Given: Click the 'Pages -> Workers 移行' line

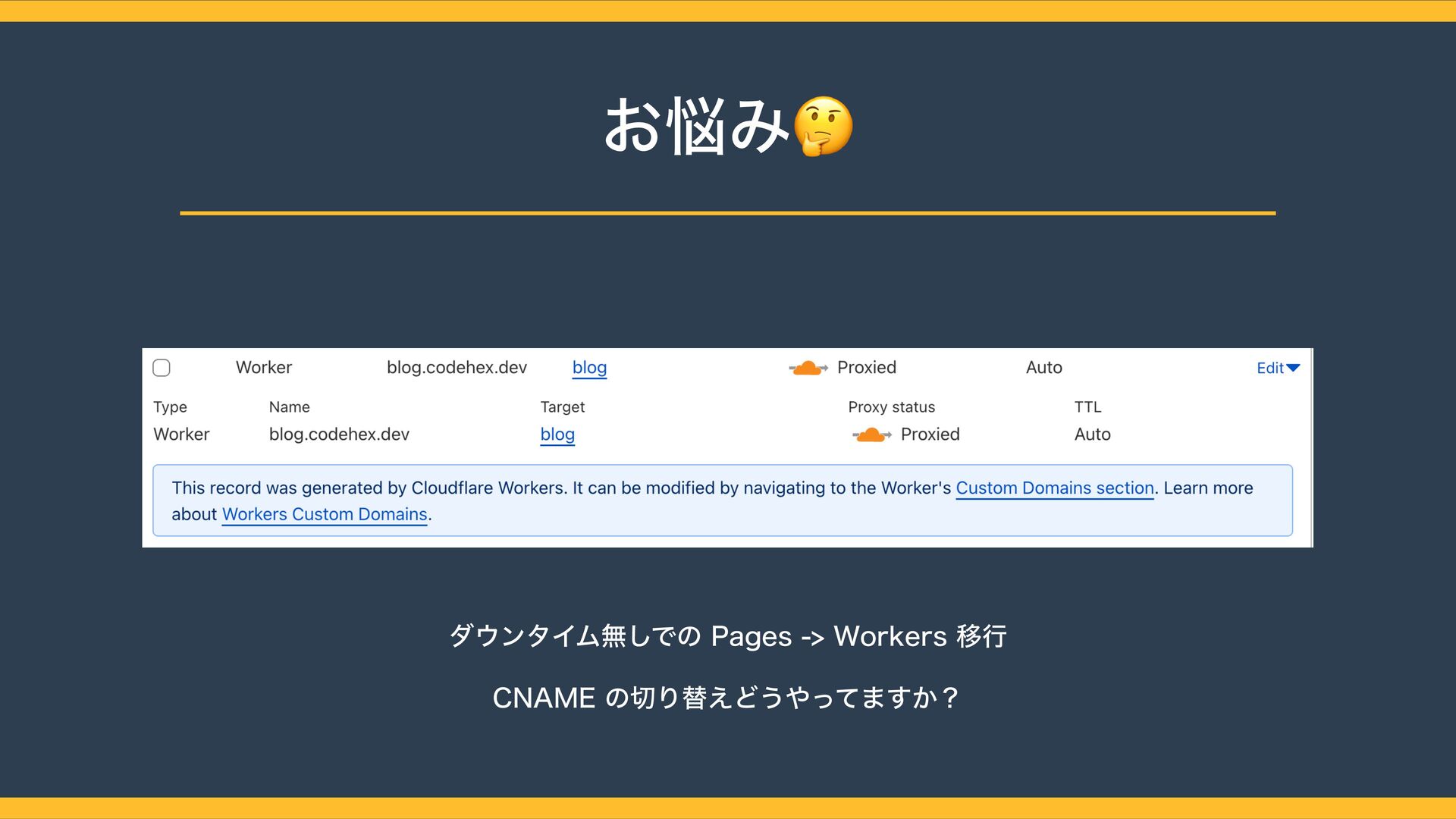Looking at the screenshot, I should pyautogui.click(x=728, y=636).
